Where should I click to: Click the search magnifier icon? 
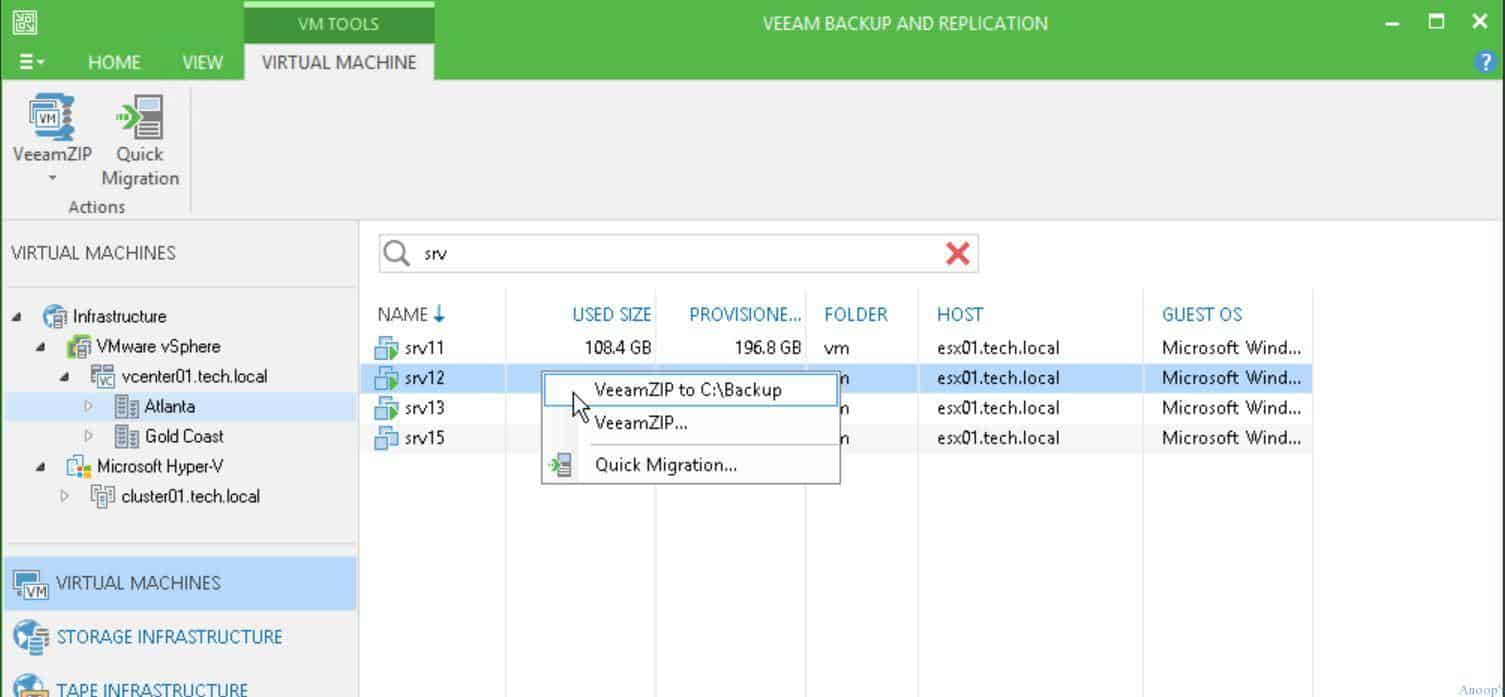[397, 254]
